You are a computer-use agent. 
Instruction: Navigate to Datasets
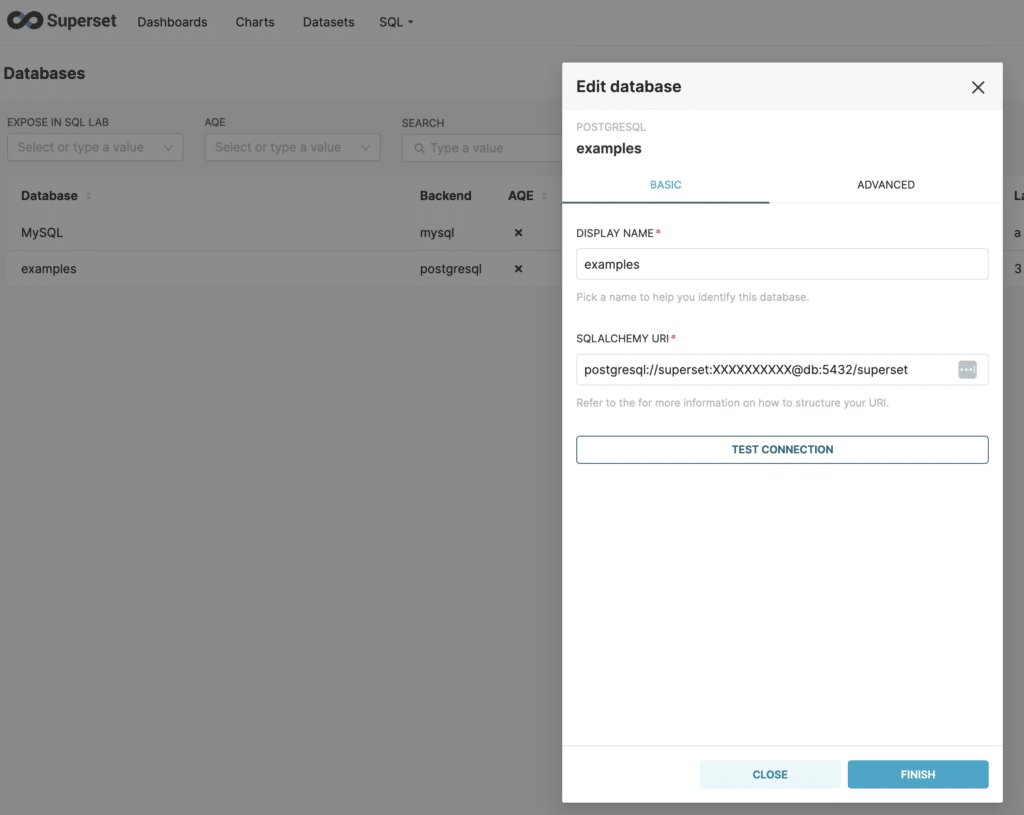point(328,21)
